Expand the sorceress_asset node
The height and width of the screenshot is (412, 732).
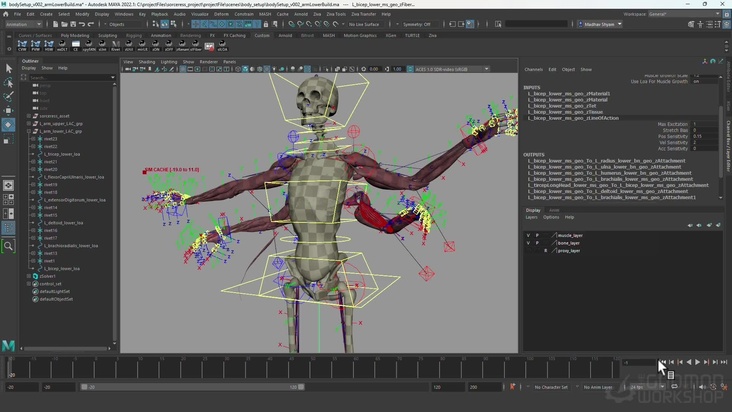click(29, 116)
